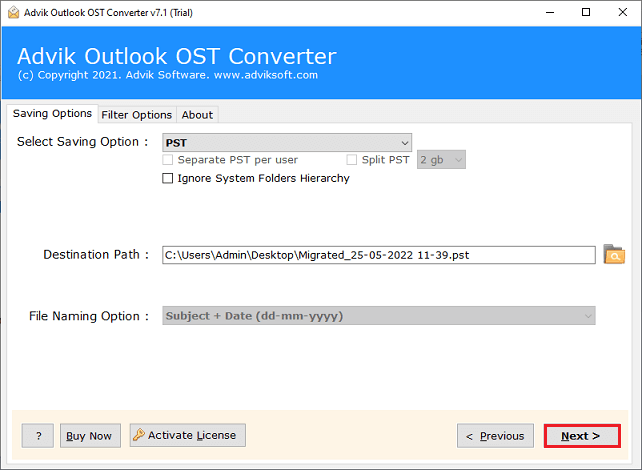
Task: Click the Destination Path input field
Action: (379, 255)
